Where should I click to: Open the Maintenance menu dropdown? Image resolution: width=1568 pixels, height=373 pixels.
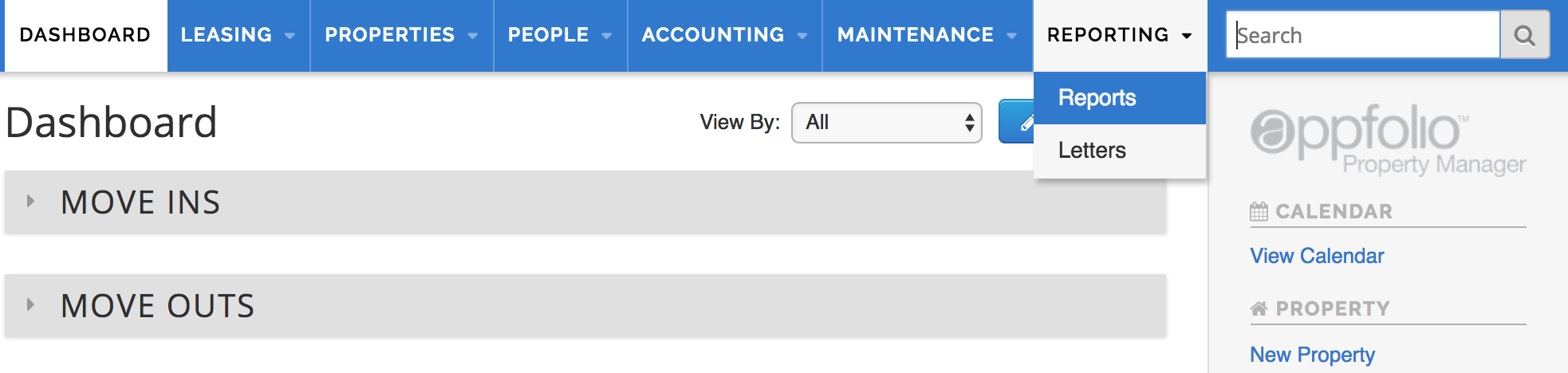point(927,35)
